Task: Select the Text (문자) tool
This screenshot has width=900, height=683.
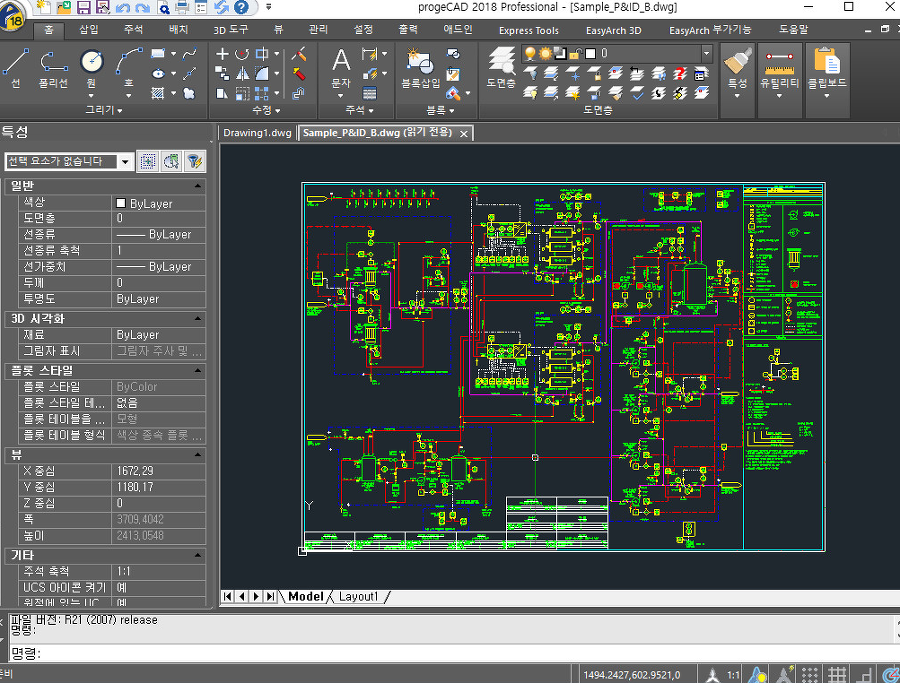Action: tap(340, 68)
